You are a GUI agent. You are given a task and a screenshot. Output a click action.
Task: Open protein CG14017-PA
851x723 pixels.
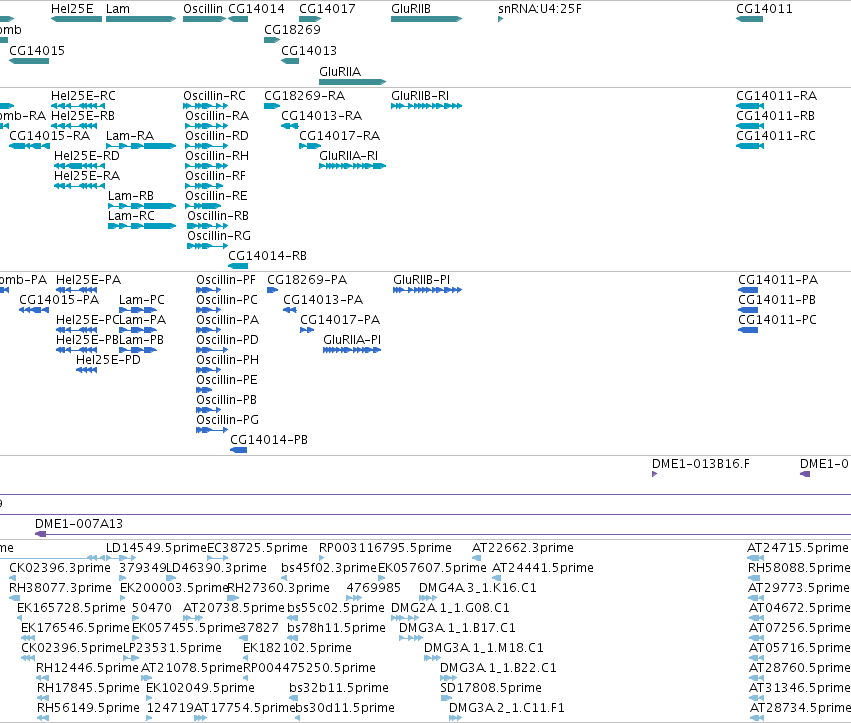340,320
